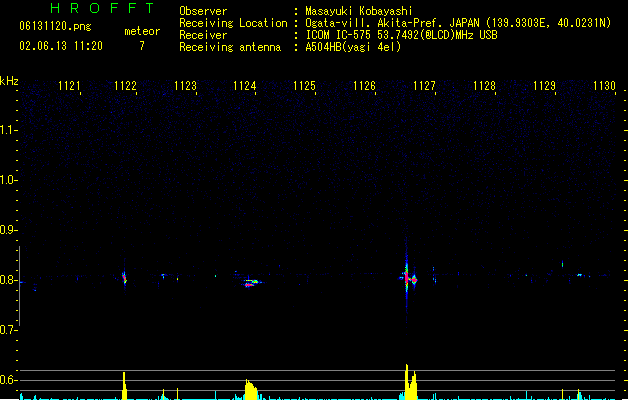
Task: Click the 1121 time axis label
Action: [69, 86]
